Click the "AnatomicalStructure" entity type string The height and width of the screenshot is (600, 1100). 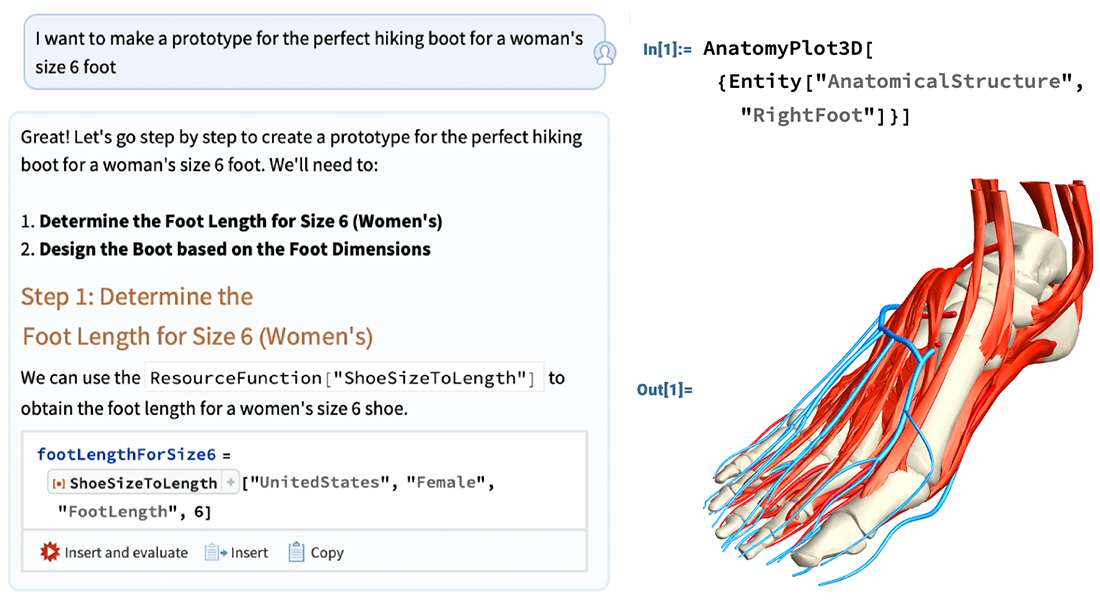point(944,81)
